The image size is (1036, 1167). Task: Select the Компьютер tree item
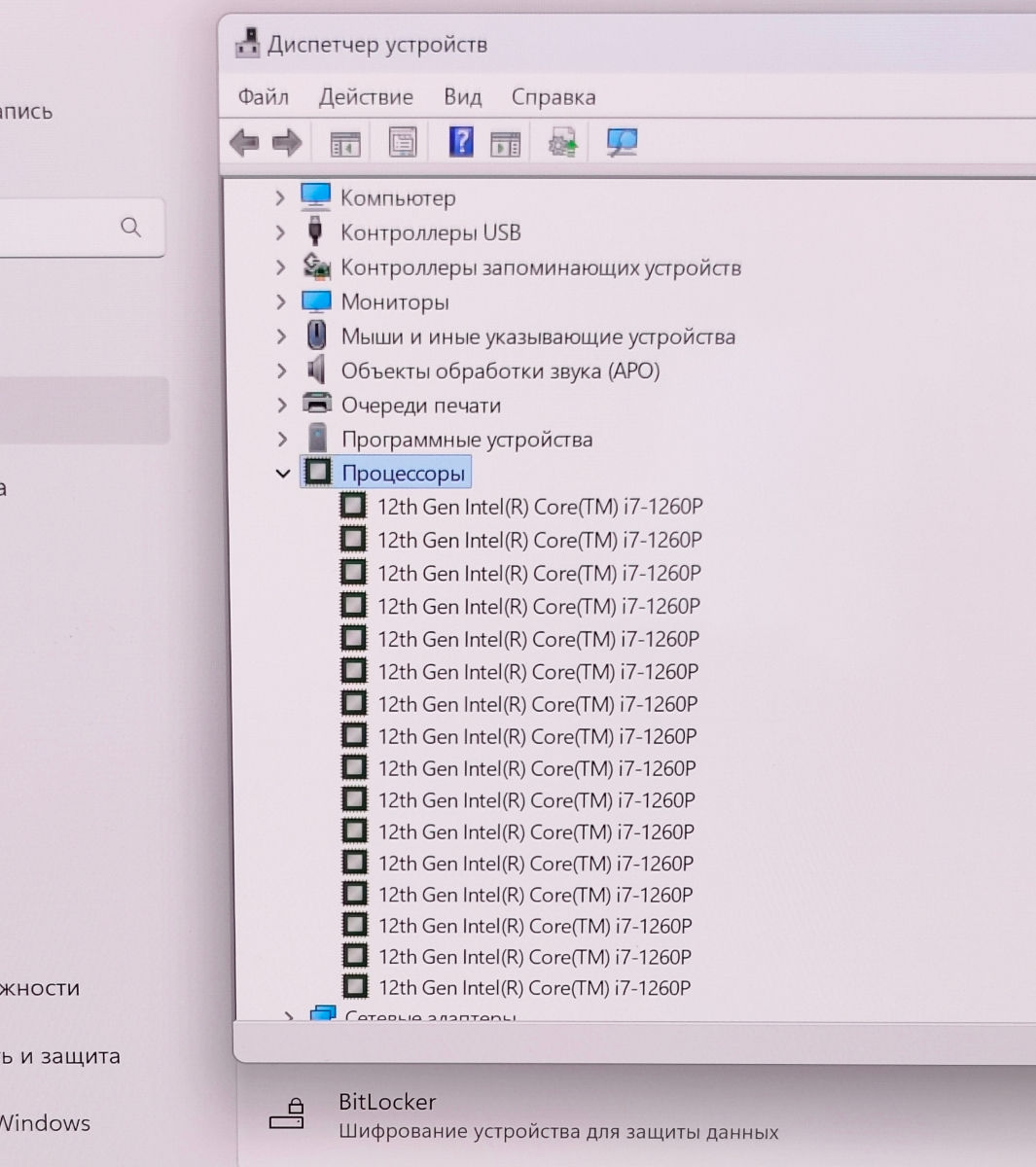(397, 198)
